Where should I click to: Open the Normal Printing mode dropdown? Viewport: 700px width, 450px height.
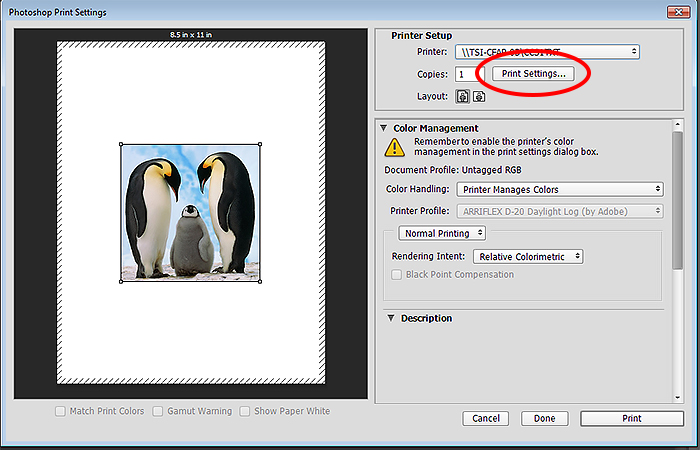(442, 233)
